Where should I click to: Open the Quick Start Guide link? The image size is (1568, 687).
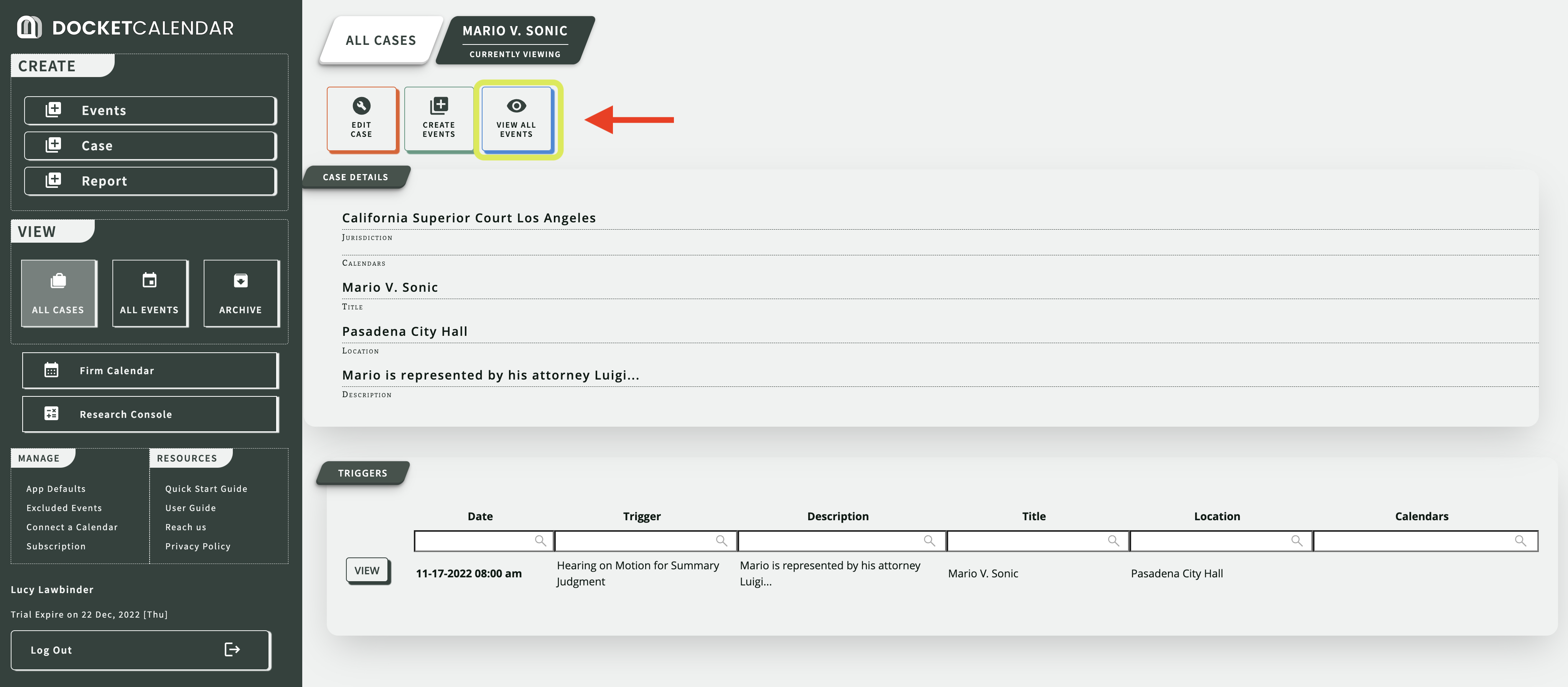(206, 489)
